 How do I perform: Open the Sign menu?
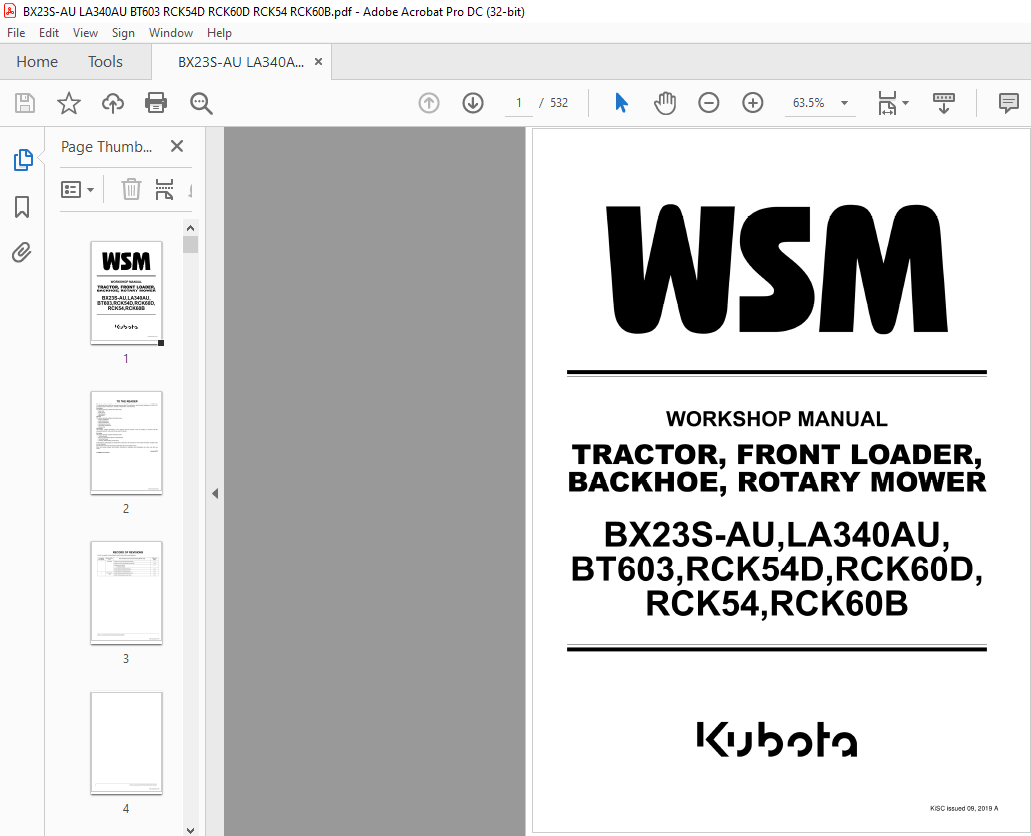[123, 33]
